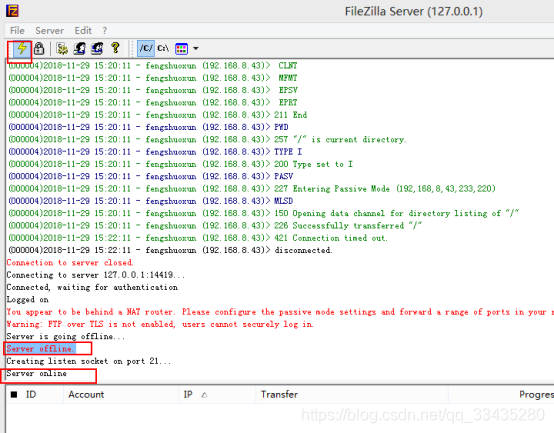Click the Progress column header
The image size is (554, 433).
tap(501, 395)
